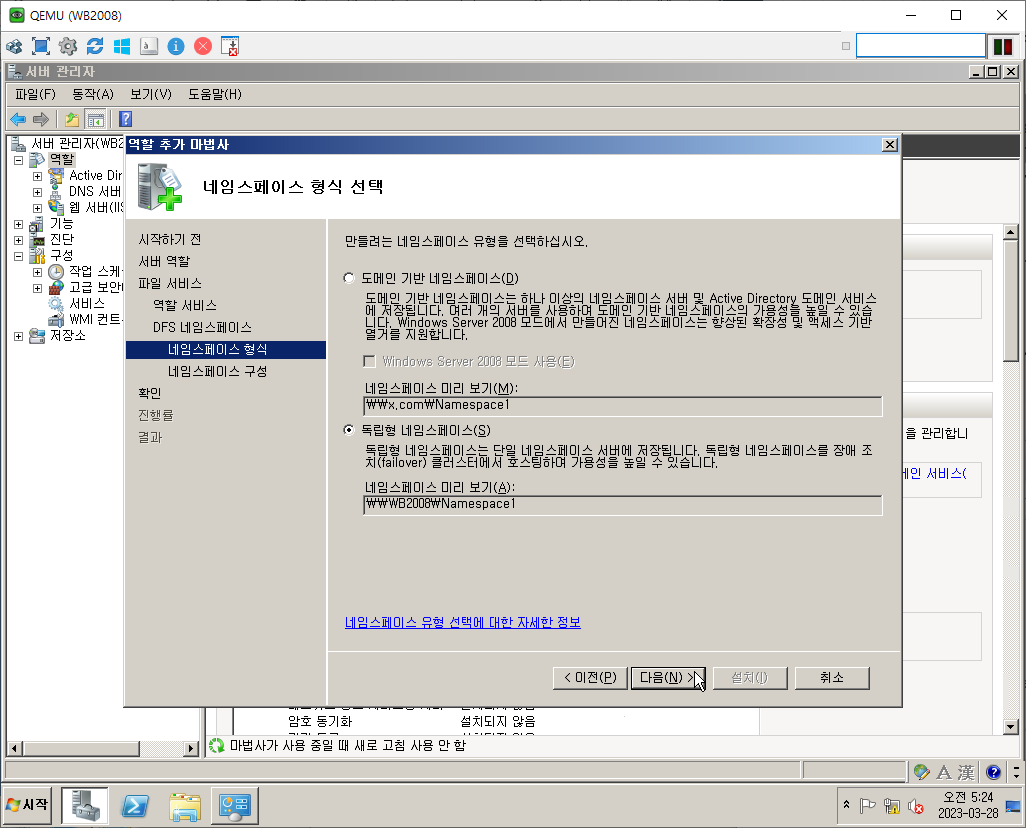Click the muted volume tray icon

915,806
